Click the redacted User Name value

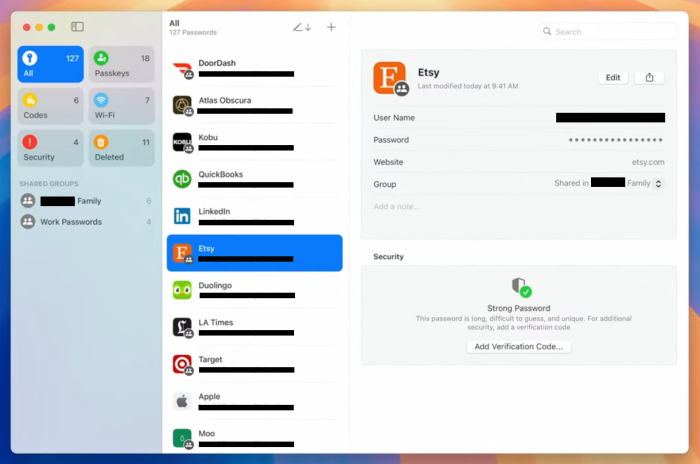coord(610,117)
